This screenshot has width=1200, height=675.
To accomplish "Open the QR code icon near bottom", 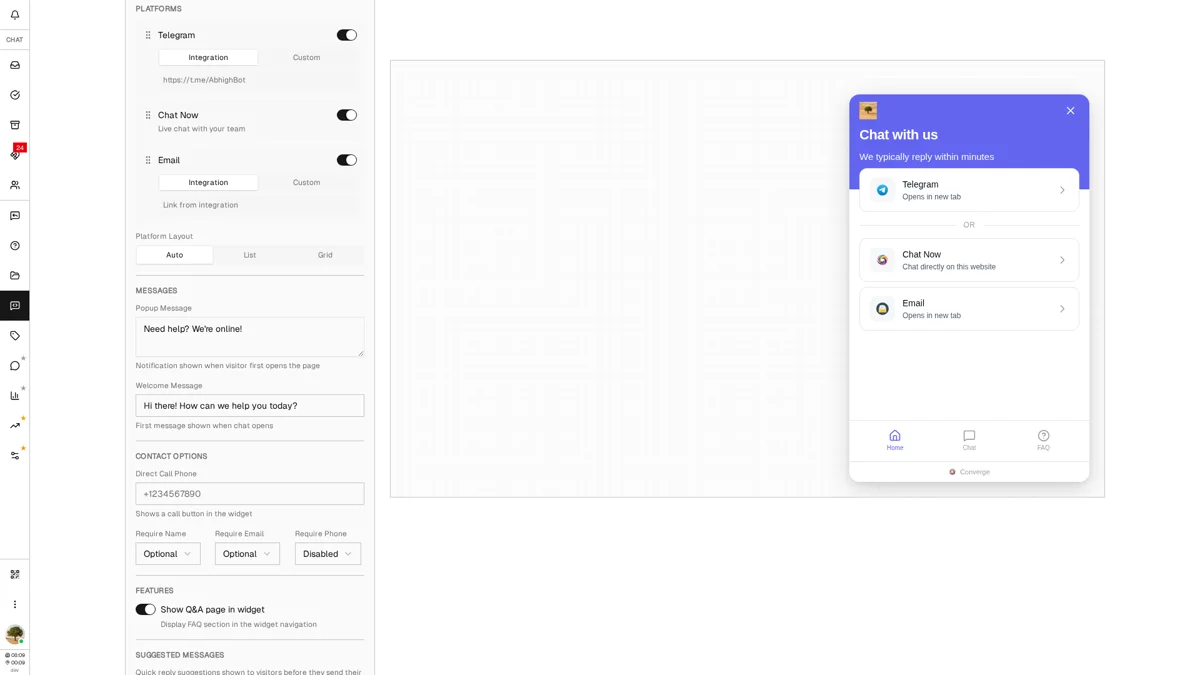I will point(14,574).
